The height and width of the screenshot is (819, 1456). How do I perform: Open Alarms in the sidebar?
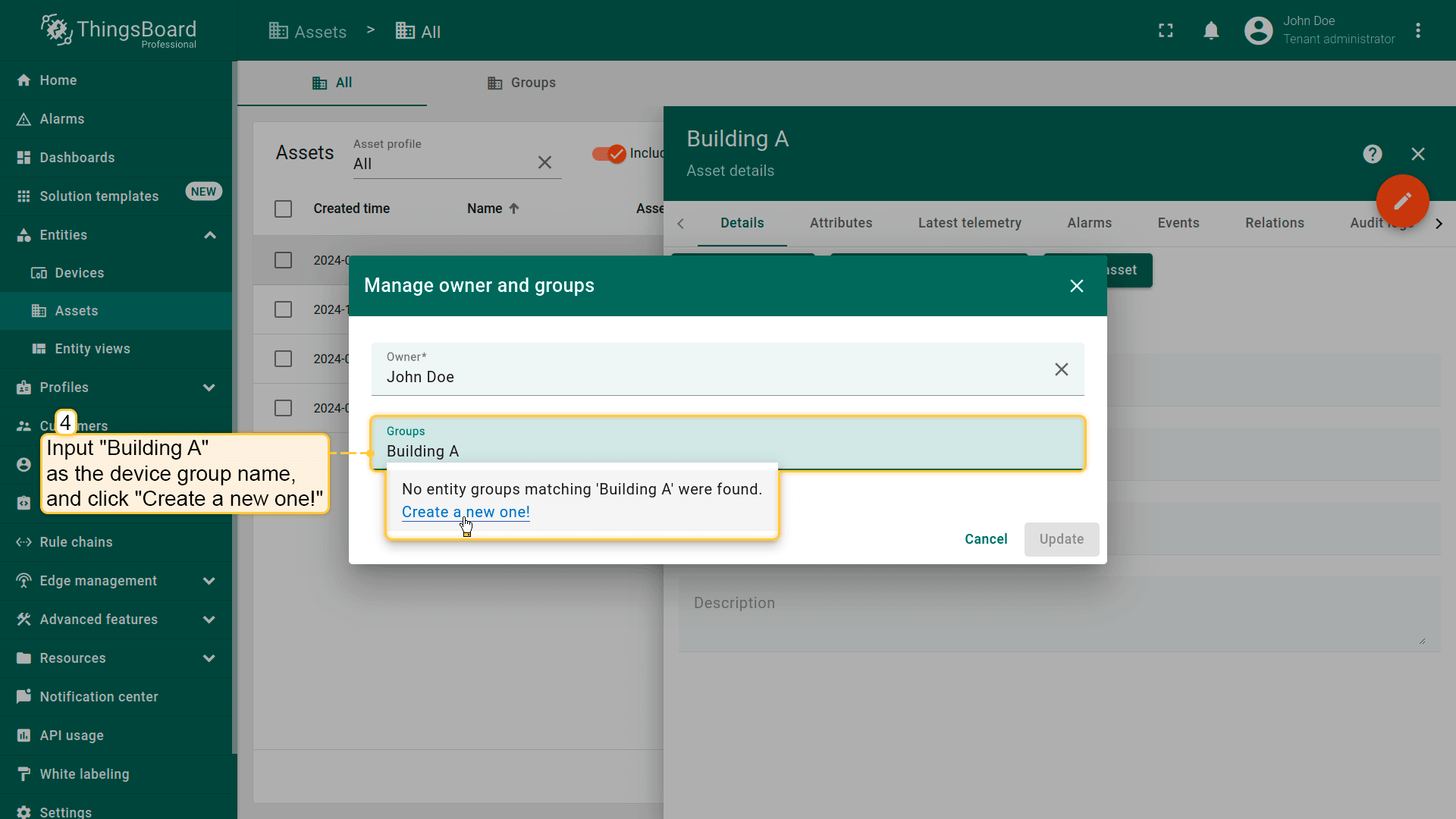[x=62, y=119]
